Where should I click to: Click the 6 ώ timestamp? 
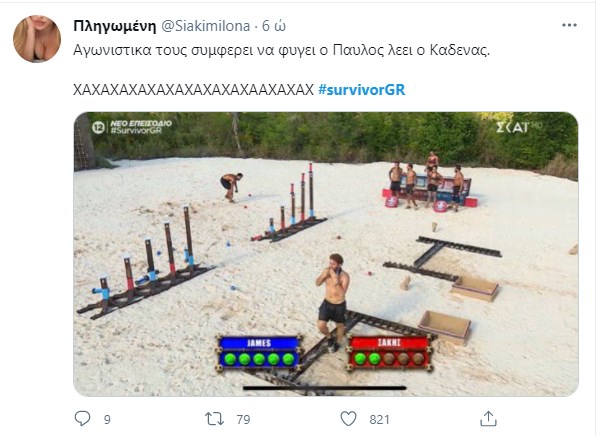click(274, 26)
